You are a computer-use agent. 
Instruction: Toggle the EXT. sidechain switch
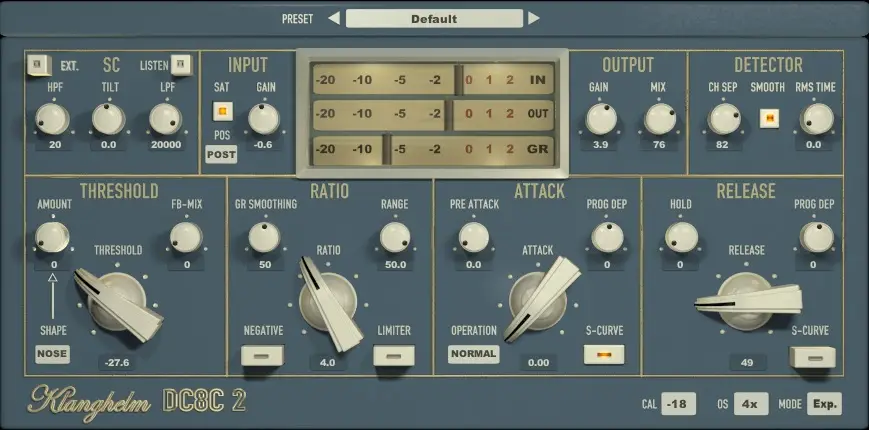coord(38,65)
